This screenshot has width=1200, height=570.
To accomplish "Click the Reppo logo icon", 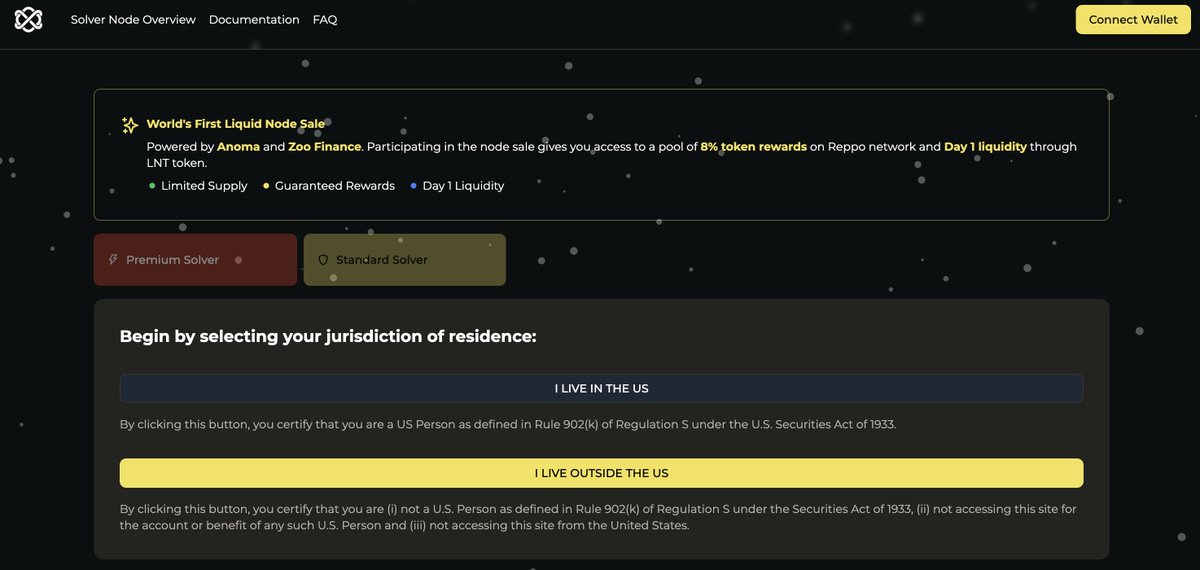I will tap(29, 19).
